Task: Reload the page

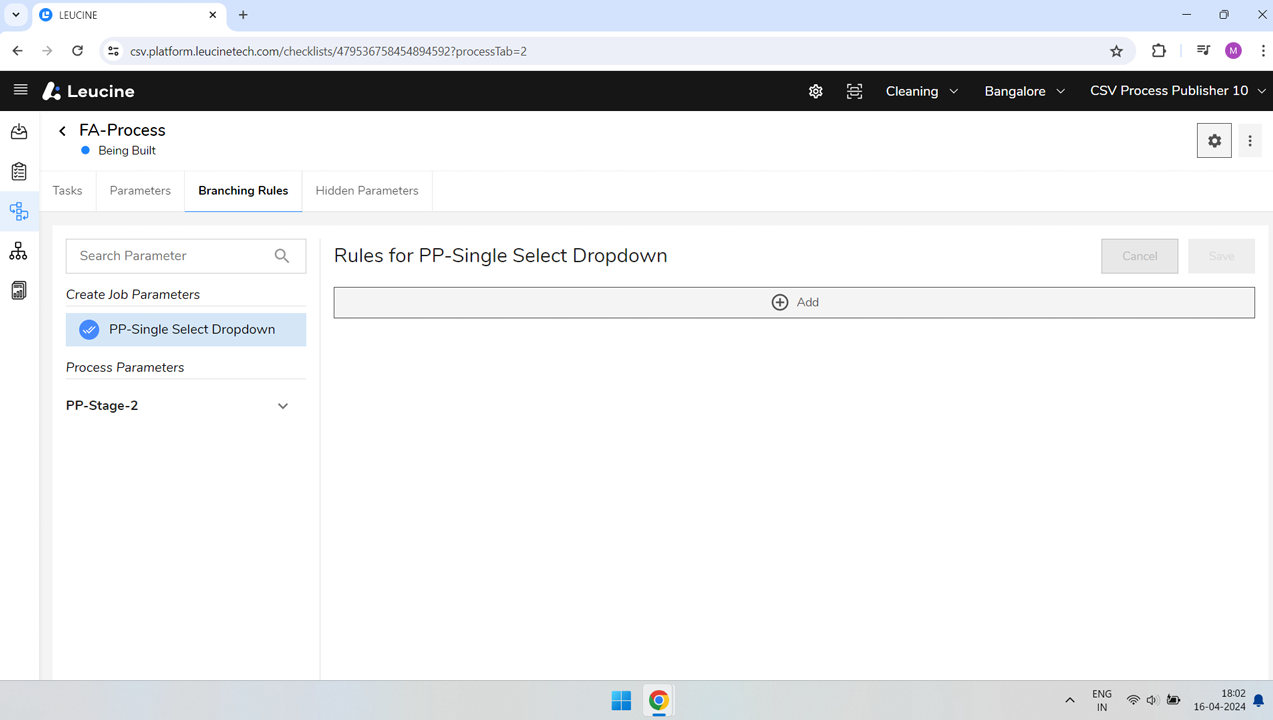Action: (x=77, y=51)
